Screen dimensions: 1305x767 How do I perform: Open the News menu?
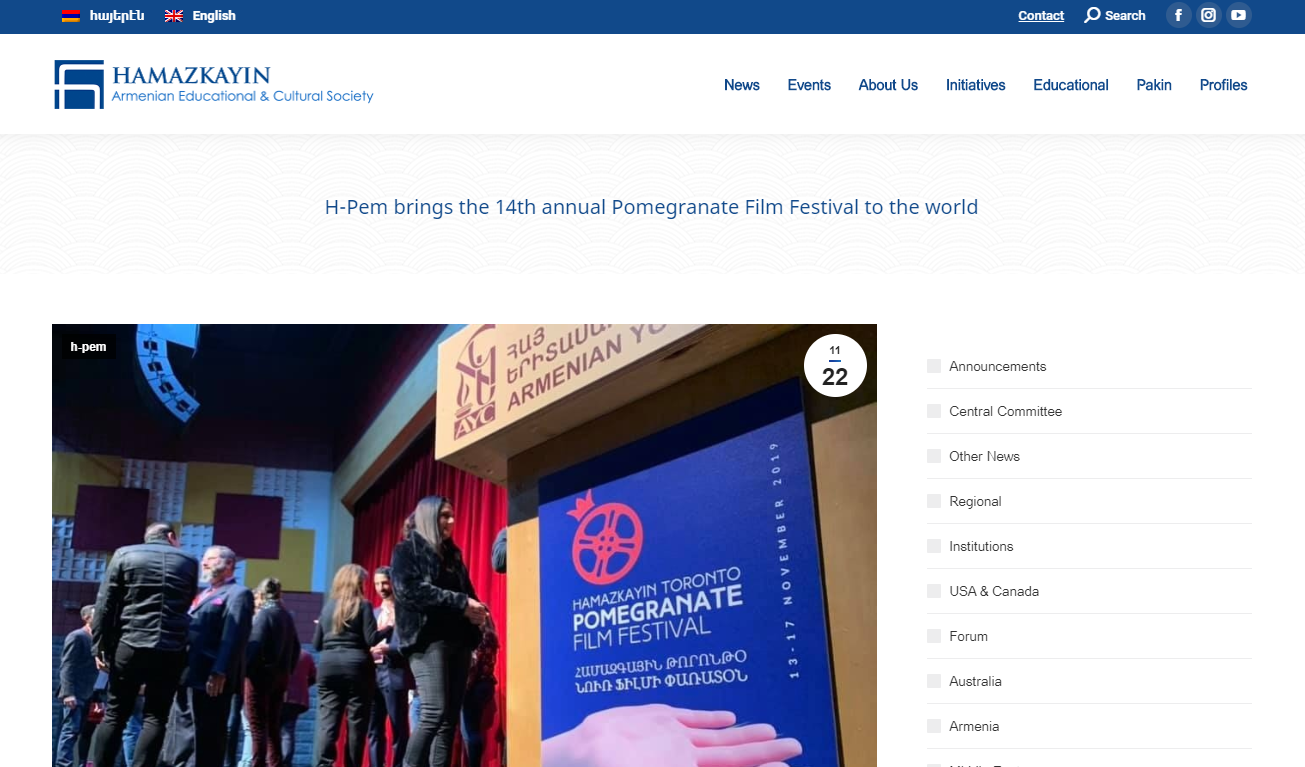point(742,85)
